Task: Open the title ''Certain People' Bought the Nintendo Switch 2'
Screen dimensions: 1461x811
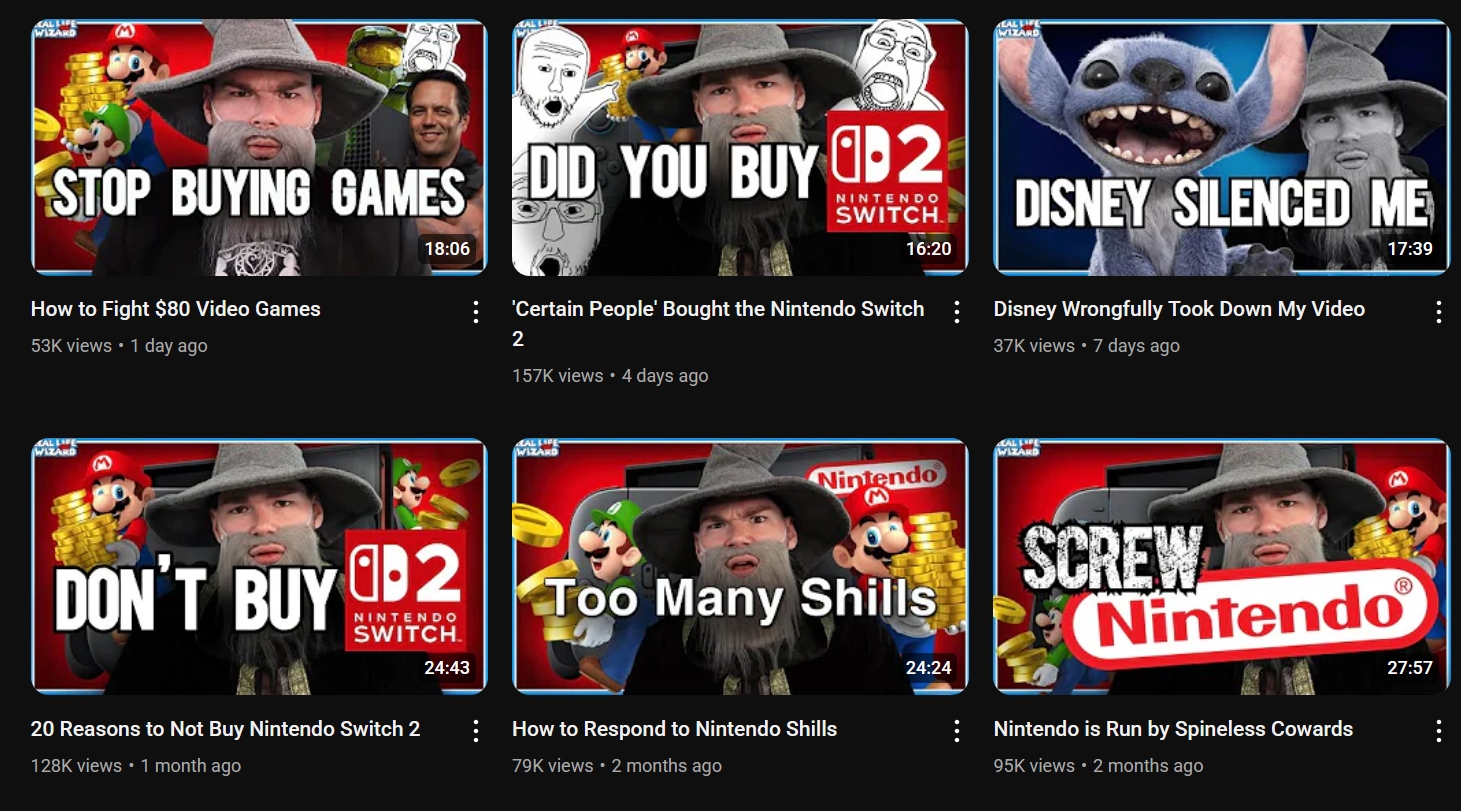Action: (718, 324)
